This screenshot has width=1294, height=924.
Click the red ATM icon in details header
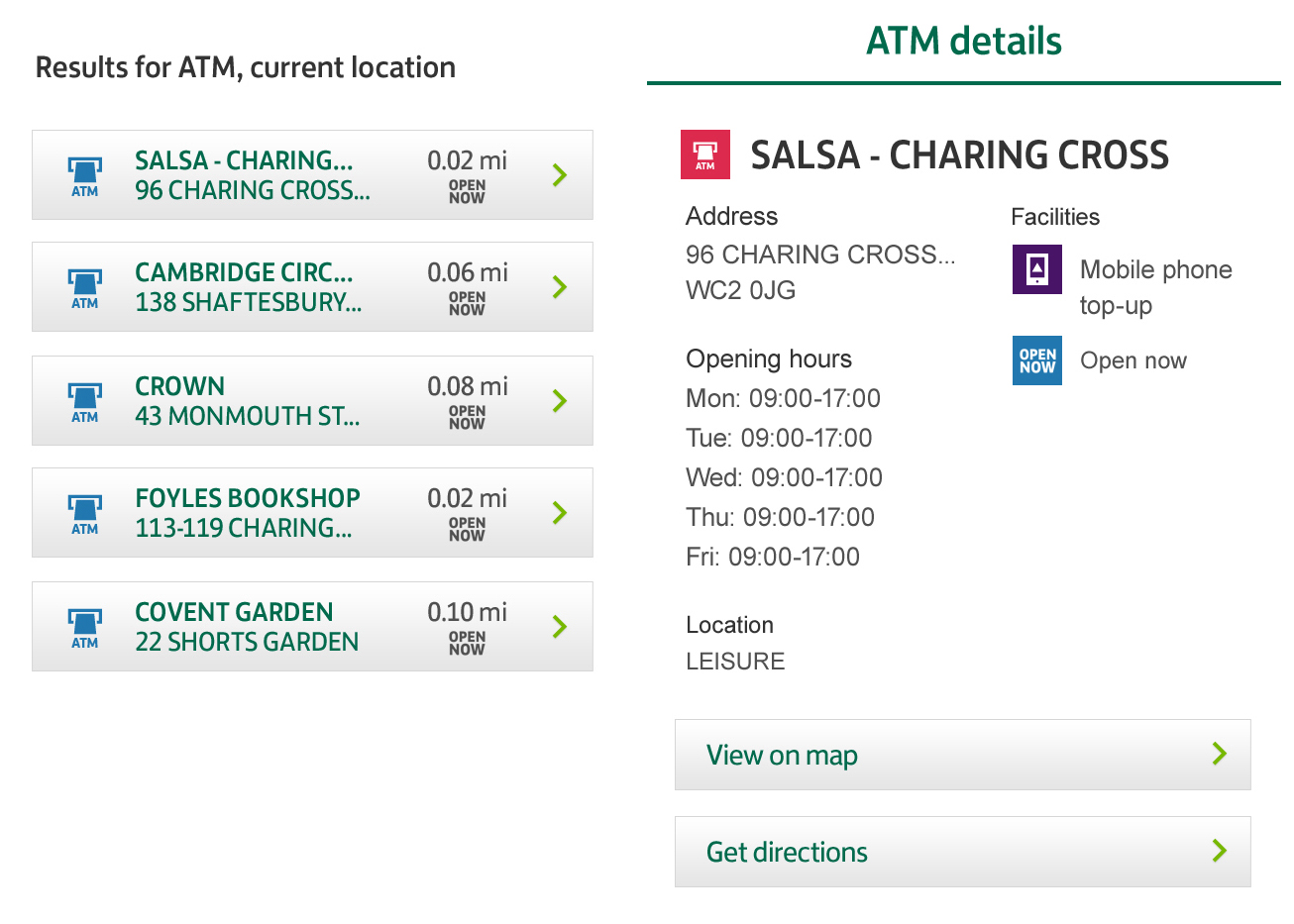click(704, 154)
